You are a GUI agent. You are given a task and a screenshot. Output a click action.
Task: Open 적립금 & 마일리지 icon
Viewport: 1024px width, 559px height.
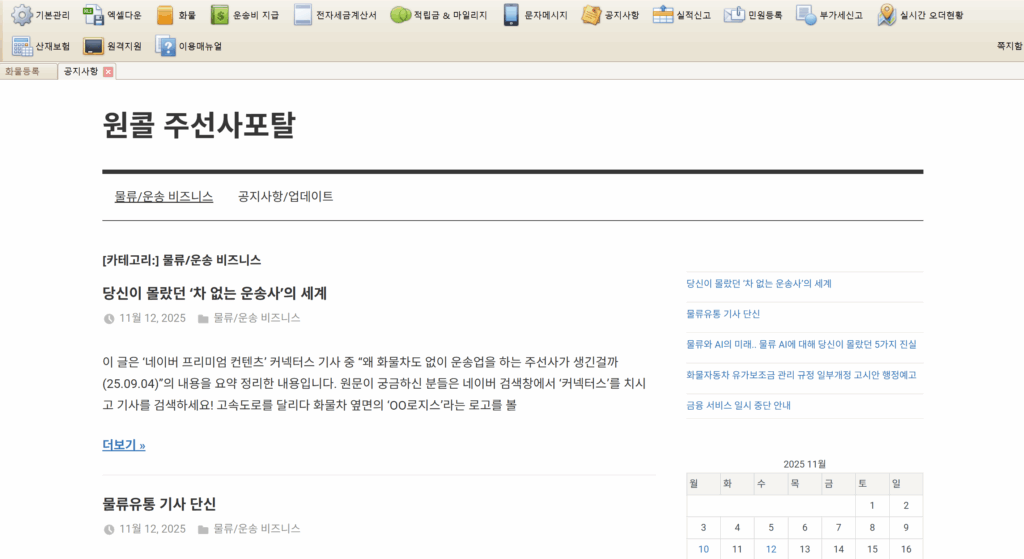click(400, 15)
